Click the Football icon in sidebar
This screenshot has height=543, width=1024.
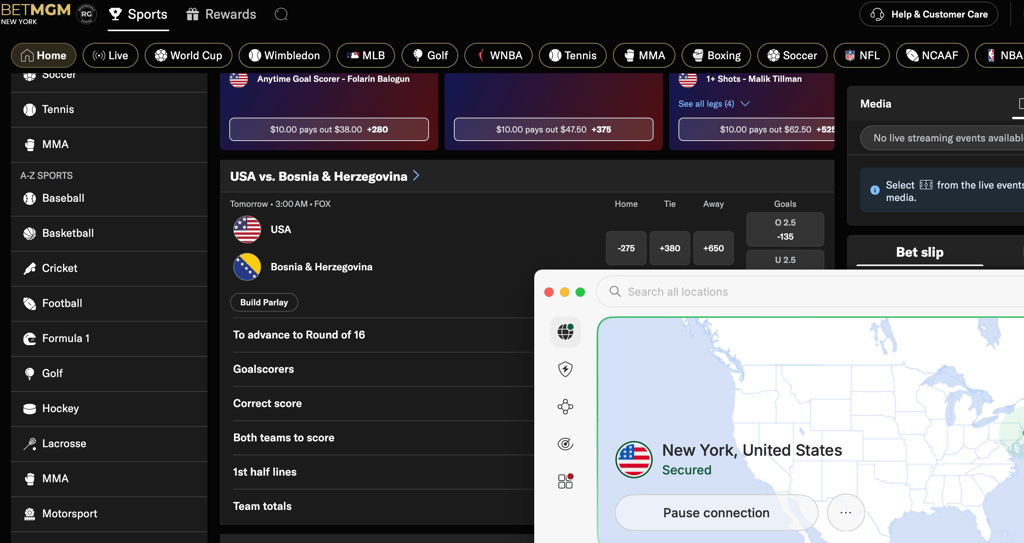point(29,303)
